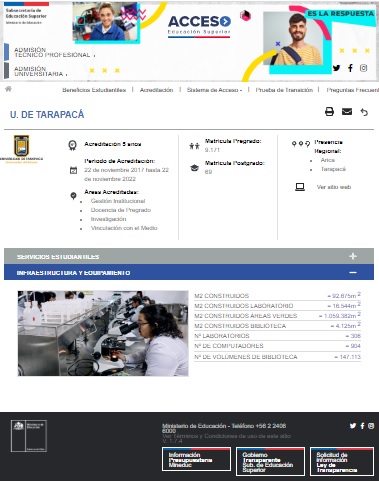Click graduation cap icon by Matrícula Postgrado
The height and width of the screenshot is (482, 379).
[194, 168]
